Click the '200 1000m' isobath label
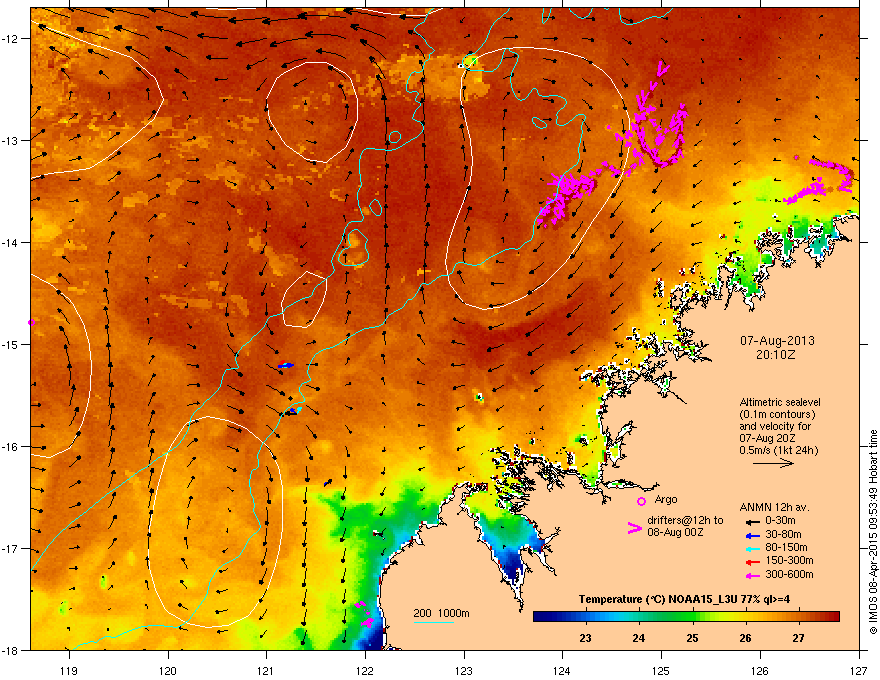The width and height of the screenshot is (880, 680). 441,613
